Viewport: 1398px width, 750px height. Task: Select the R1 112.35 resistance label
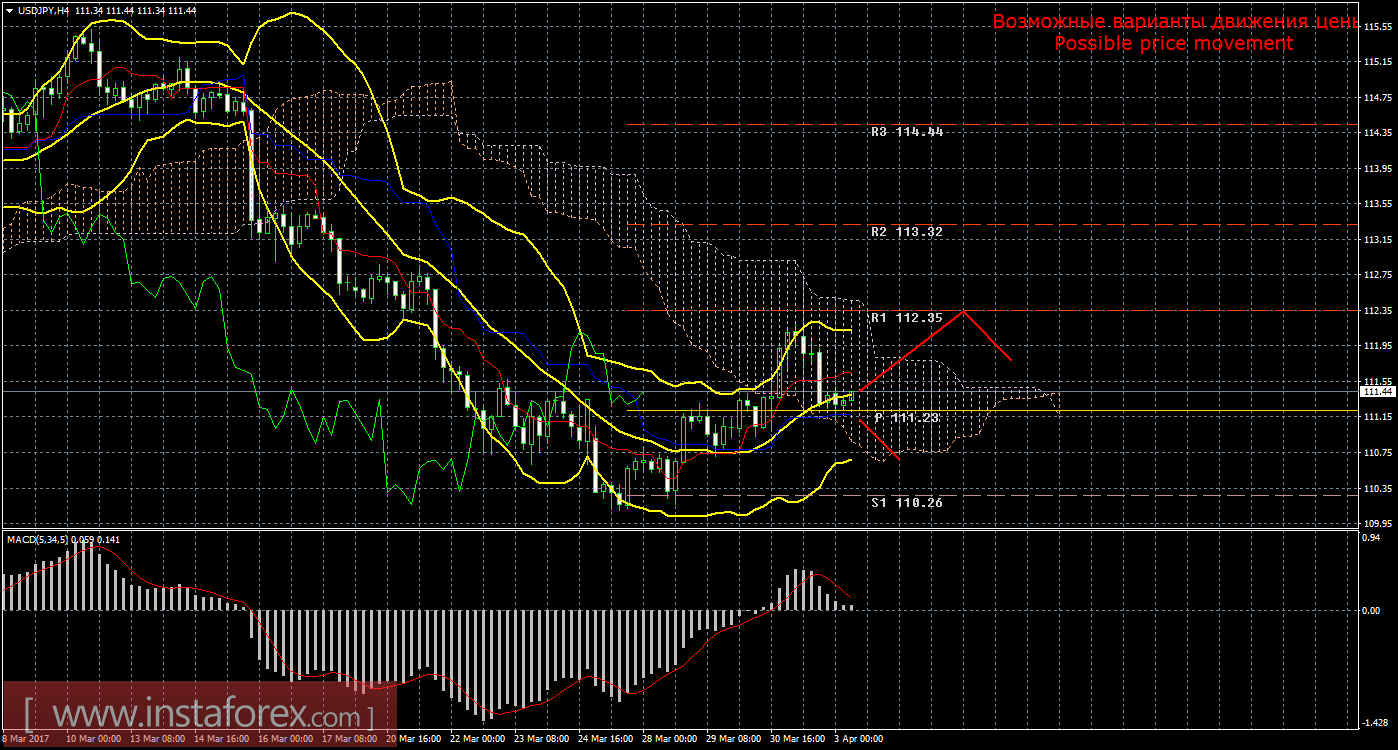click(906, 318)
